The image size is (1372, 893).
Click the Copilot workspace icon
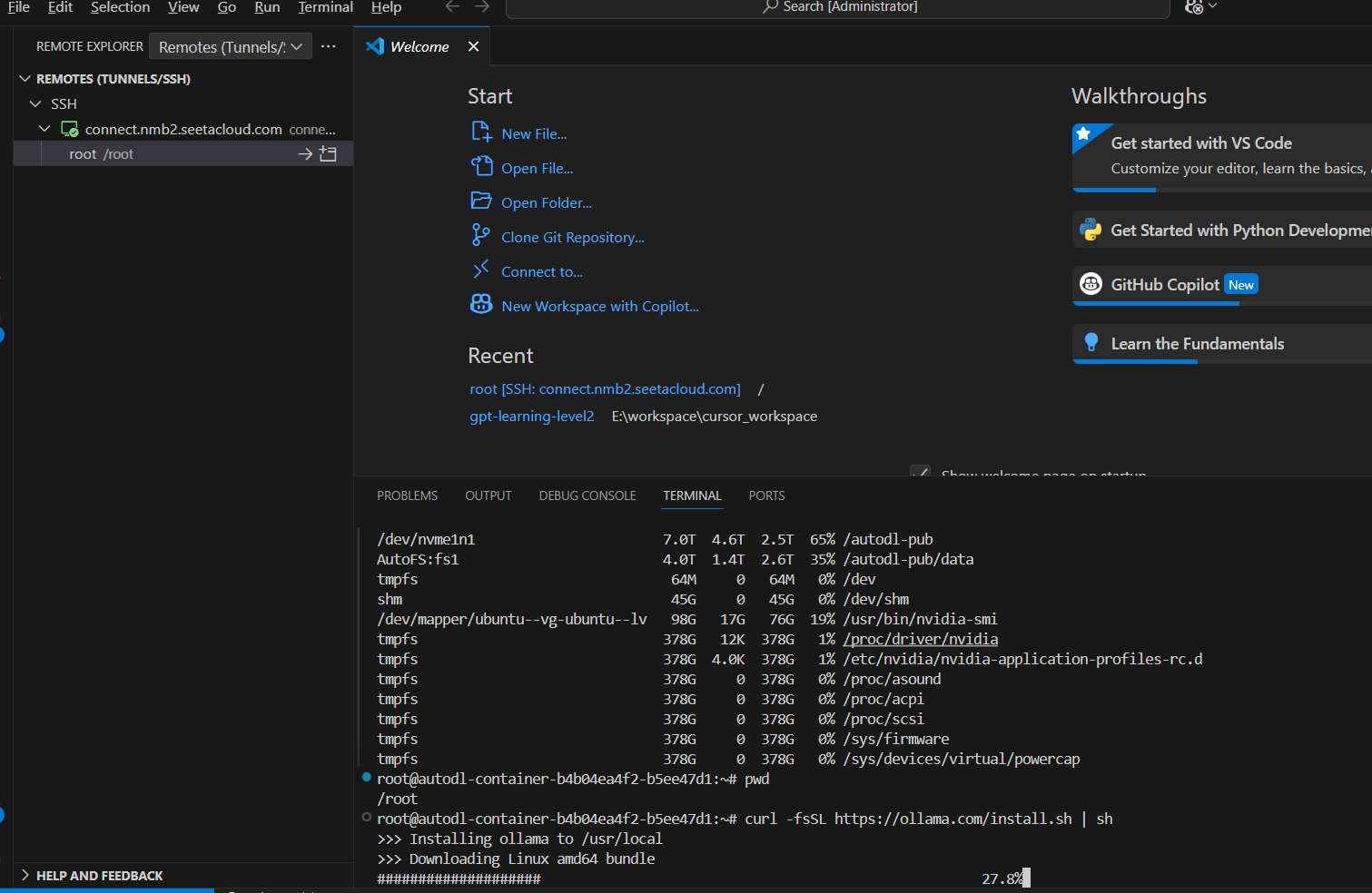coord(481,305)
